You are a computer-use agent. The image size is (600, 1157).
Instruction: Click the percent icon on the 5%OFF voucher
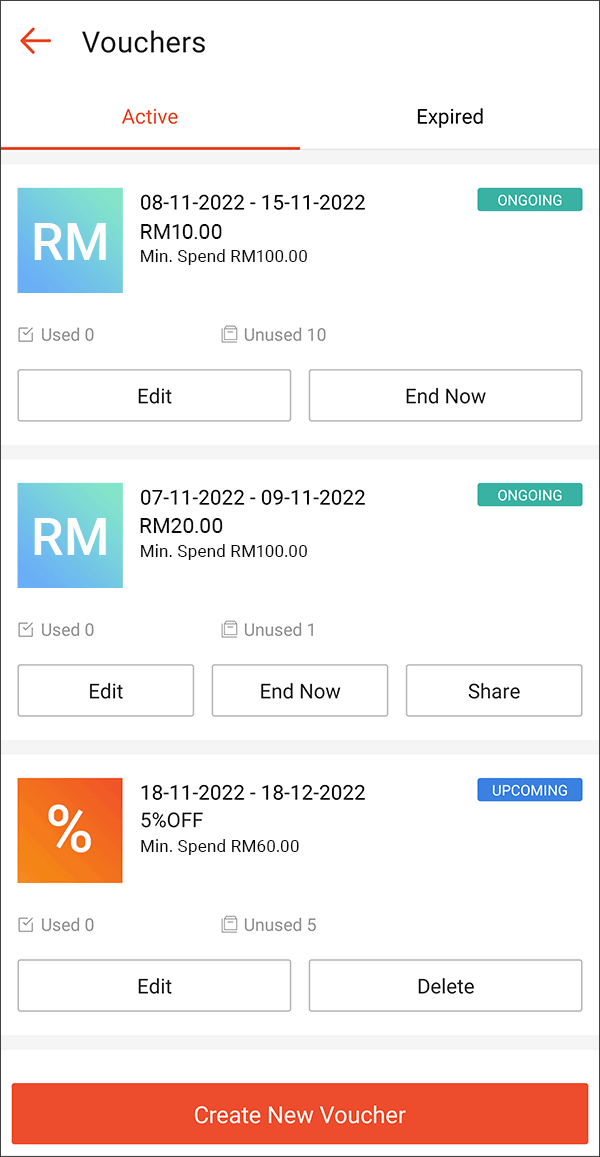(70, 830)
